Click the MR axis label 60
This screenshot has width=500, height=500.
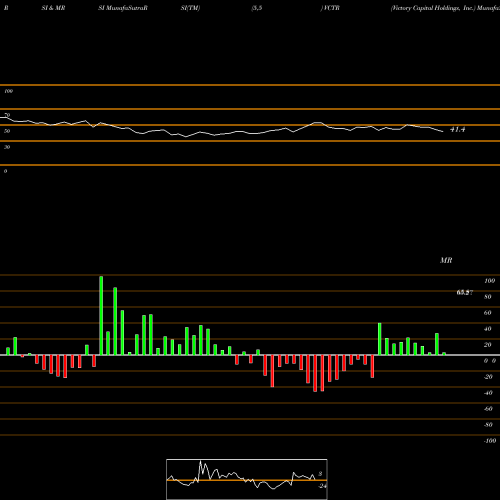(x=488, y=313)
